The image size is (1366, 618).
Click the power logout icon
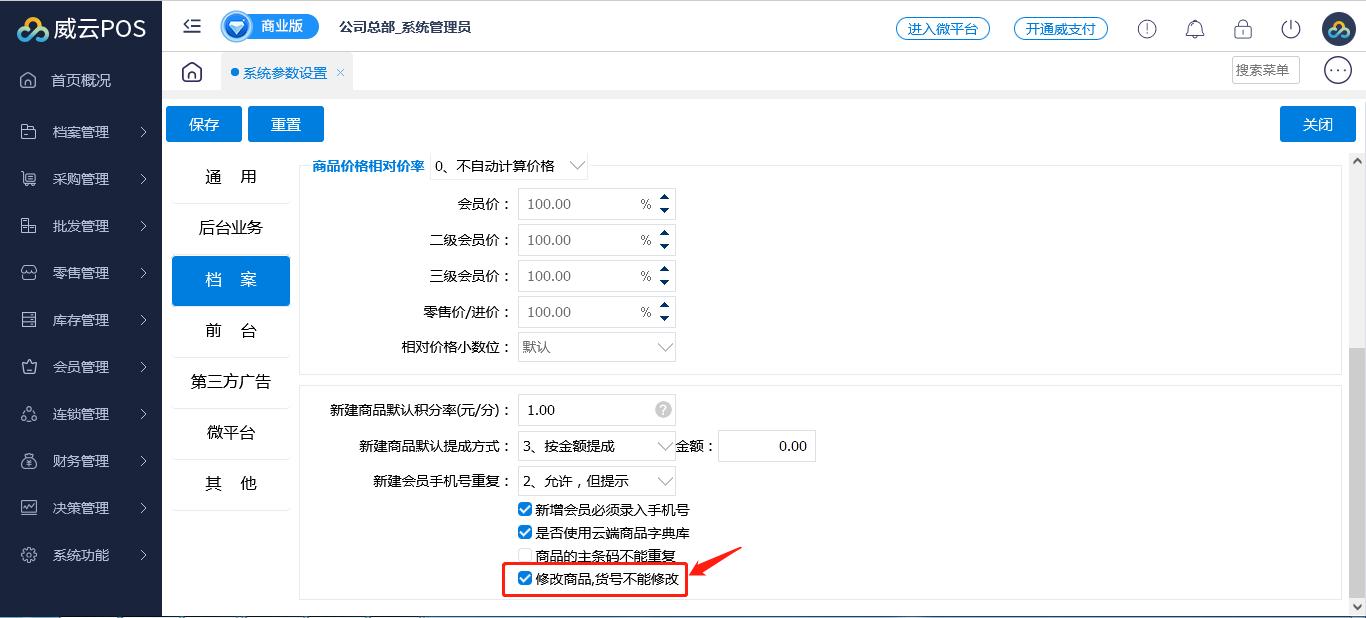point(1291,29)
